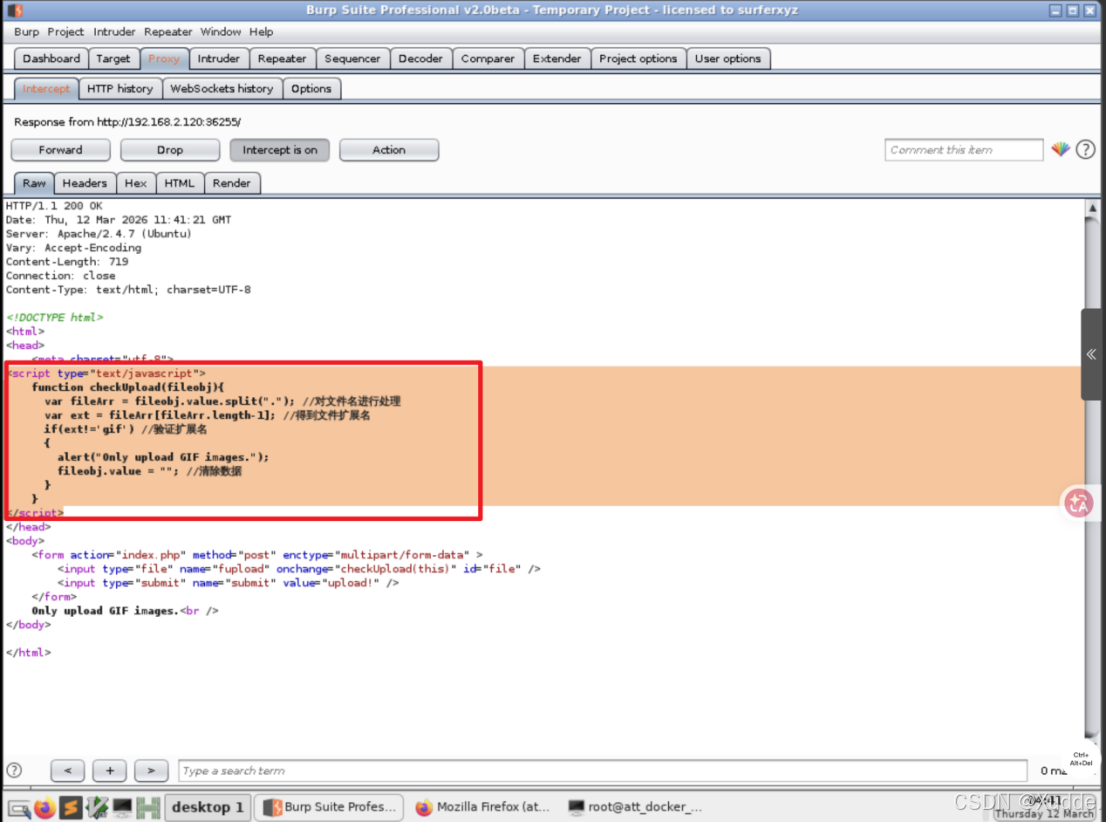The image size is (1107, 822).
Task: Switch to the Comparer tab
Action: click(487, 59)
